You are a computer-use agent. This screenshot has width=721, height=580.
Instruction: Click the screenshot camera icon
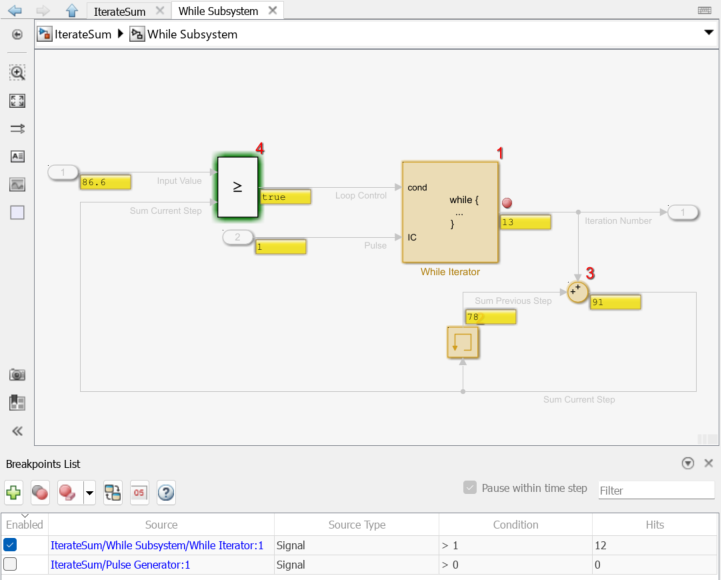tap(17, 374)
